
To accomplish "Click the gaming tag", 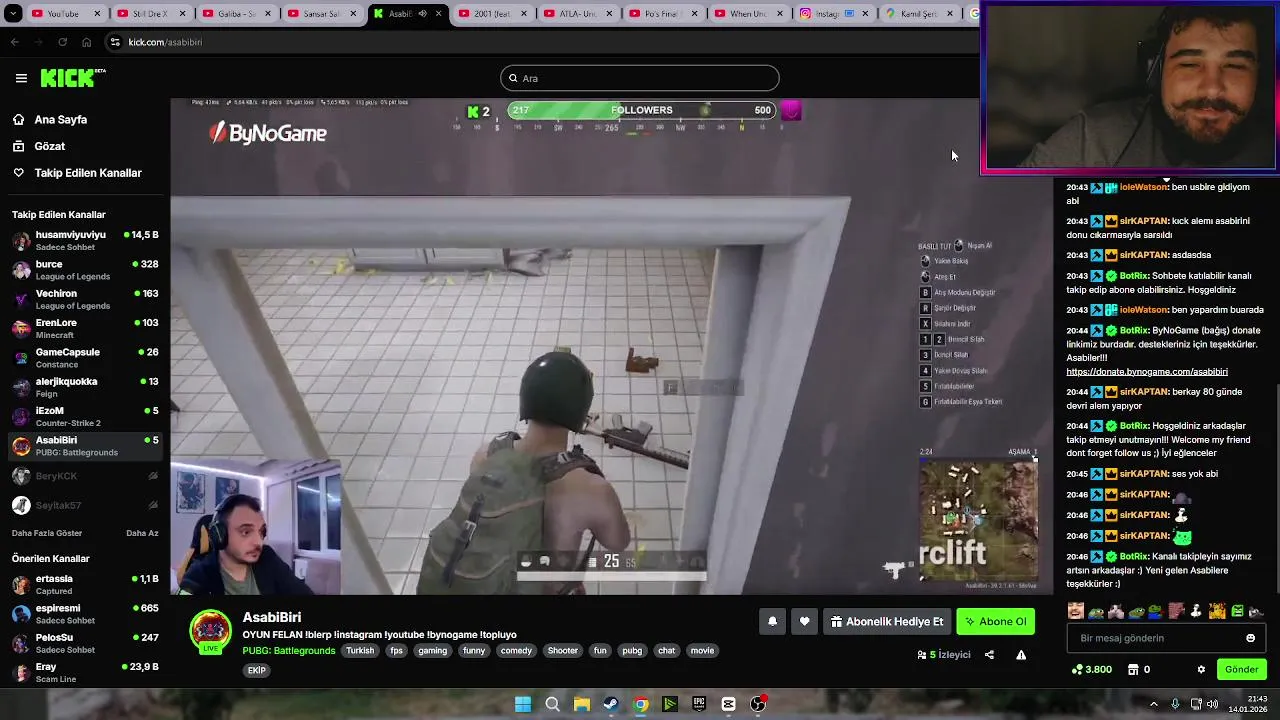I will 433,650.
